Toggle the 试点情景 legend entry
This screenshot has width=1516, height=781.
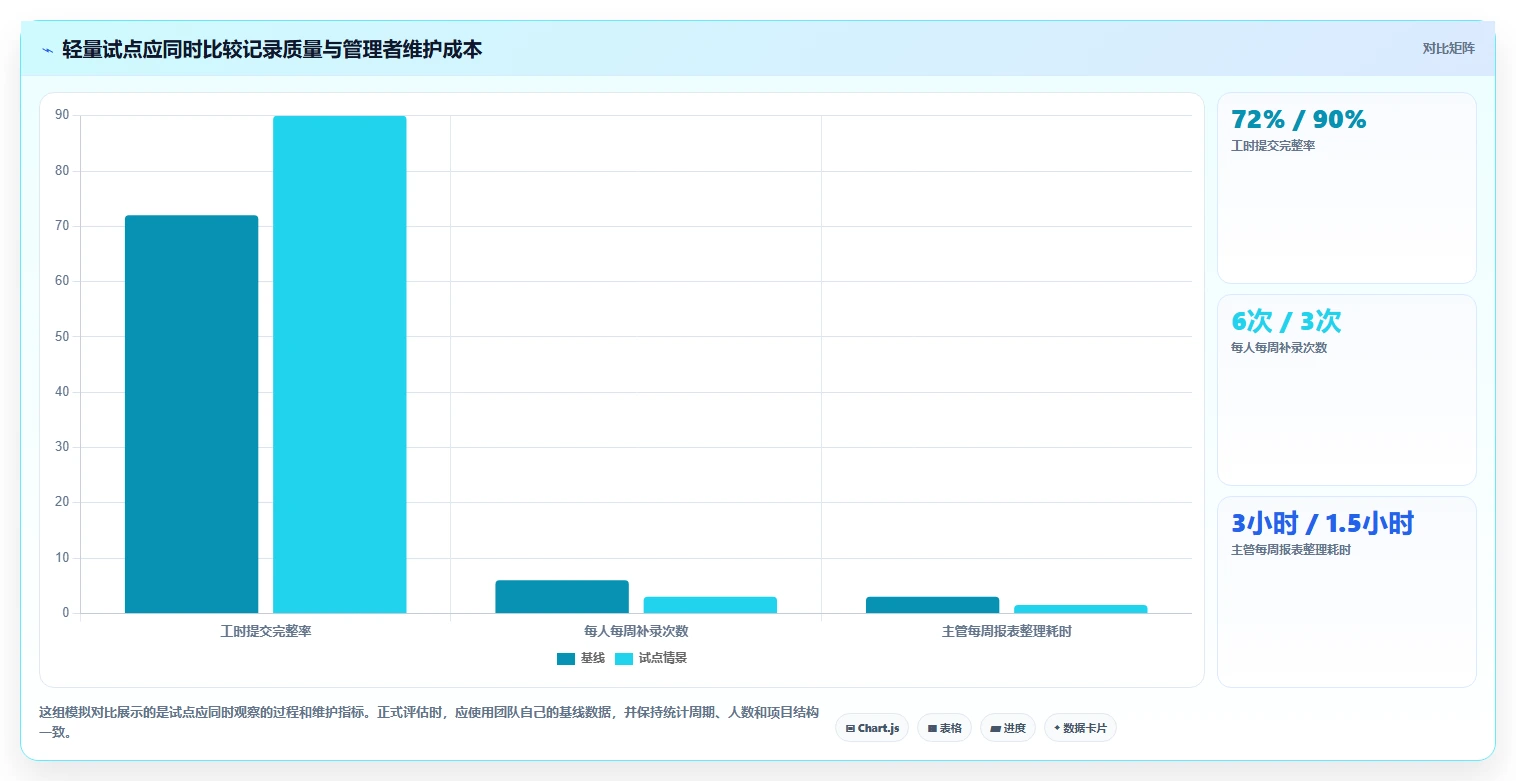[651, 658]
